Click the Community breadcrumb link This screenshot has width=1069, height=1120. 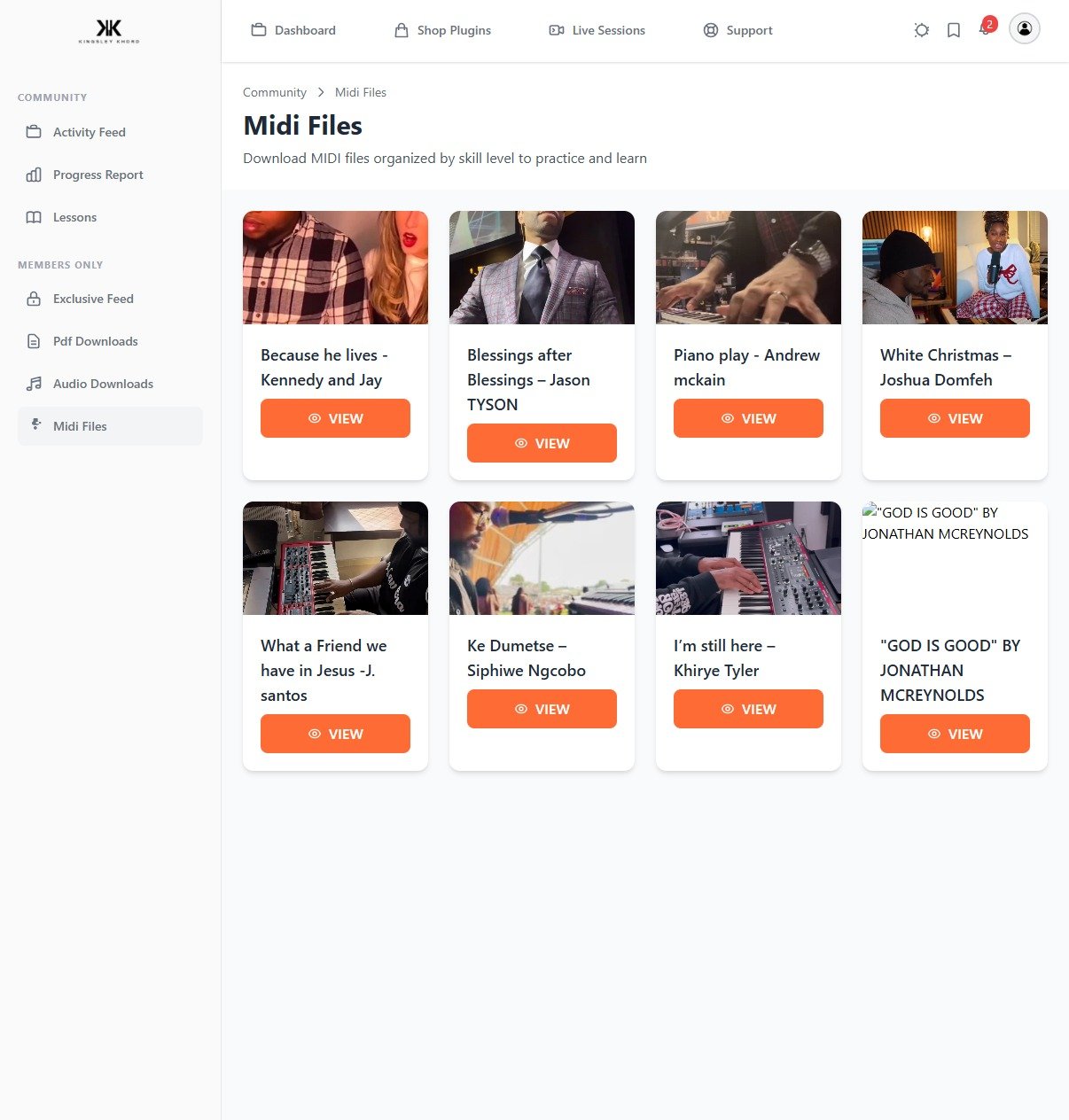click(275, 92)
